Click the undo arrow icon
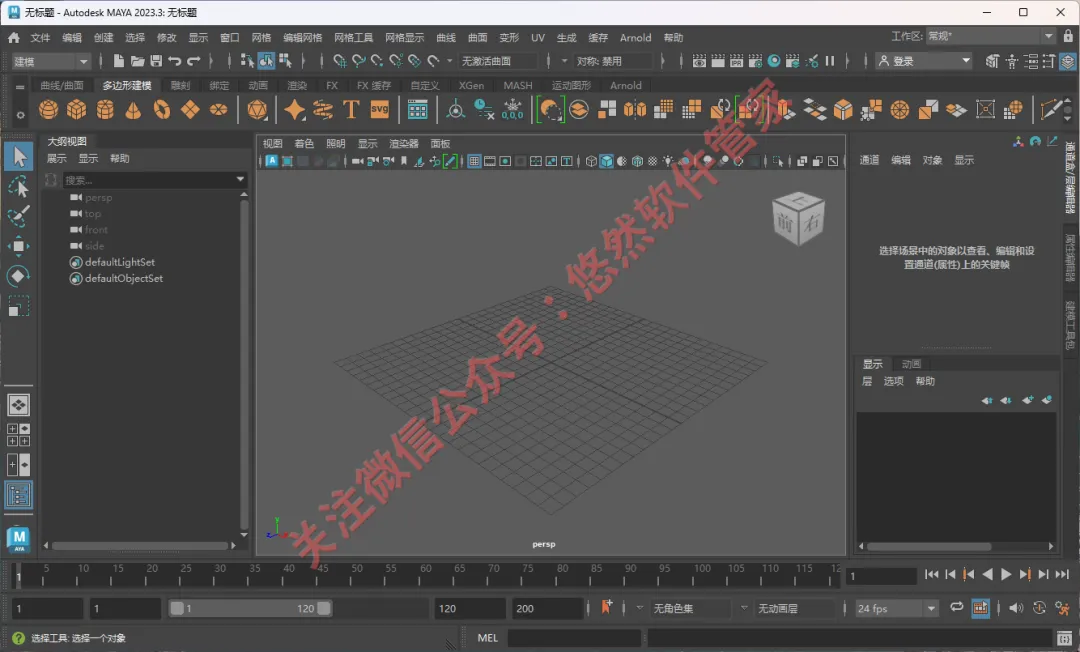This screenshot has width=1080, height=652. tap(174, 61)
